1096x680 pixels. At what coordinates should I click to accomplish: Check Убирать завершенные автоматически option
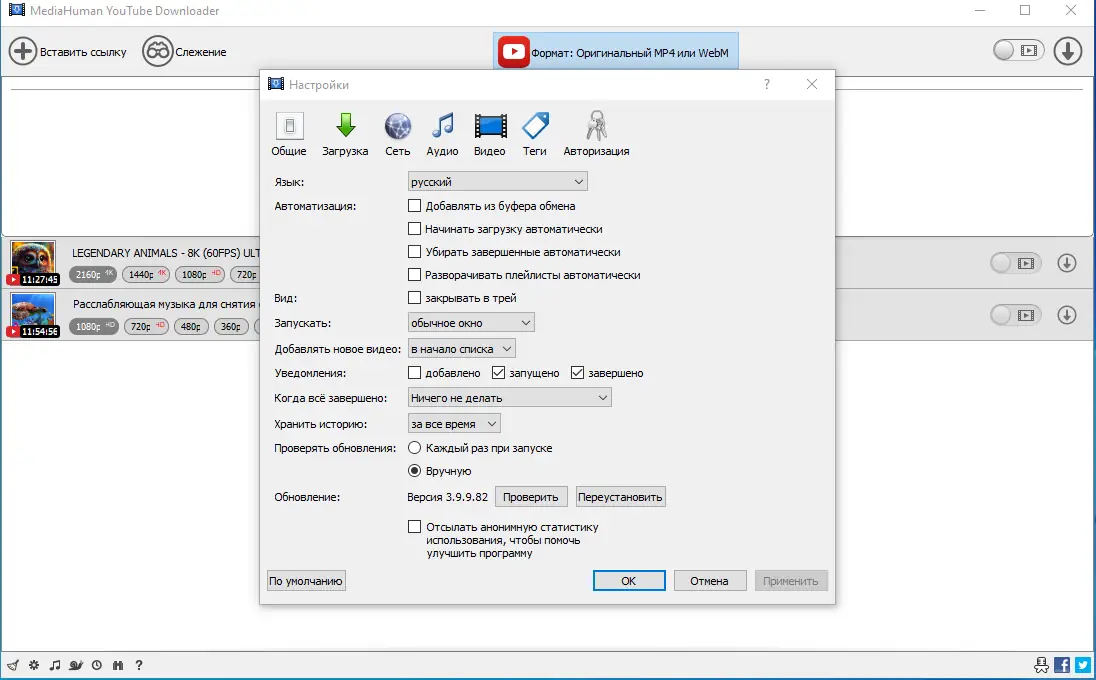[414, 252]
